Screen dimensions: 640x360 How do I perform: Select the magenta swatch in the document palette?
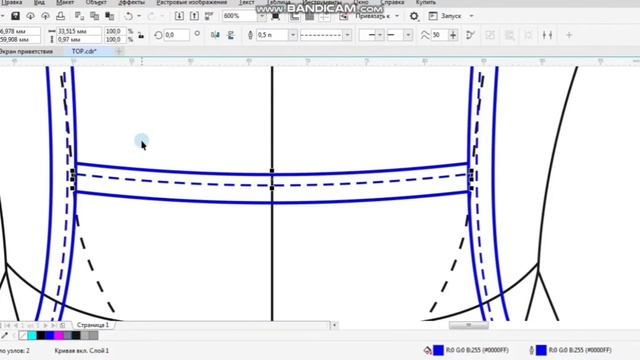[x=58, y=336]
